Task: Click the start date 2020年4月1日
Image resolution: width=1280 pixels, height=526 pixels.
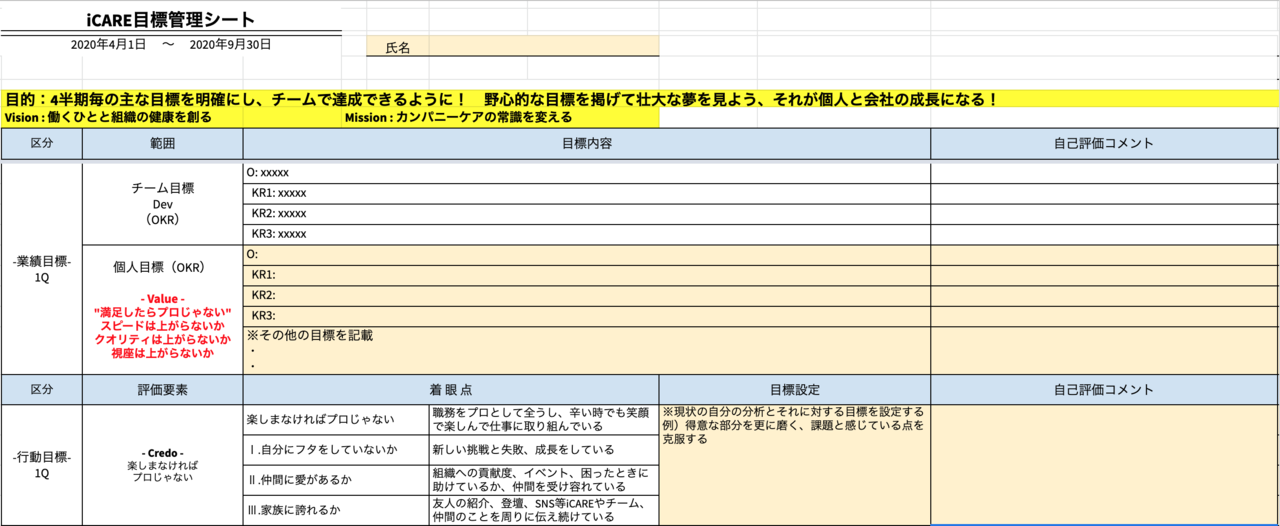Action: [x=109, y=44]
